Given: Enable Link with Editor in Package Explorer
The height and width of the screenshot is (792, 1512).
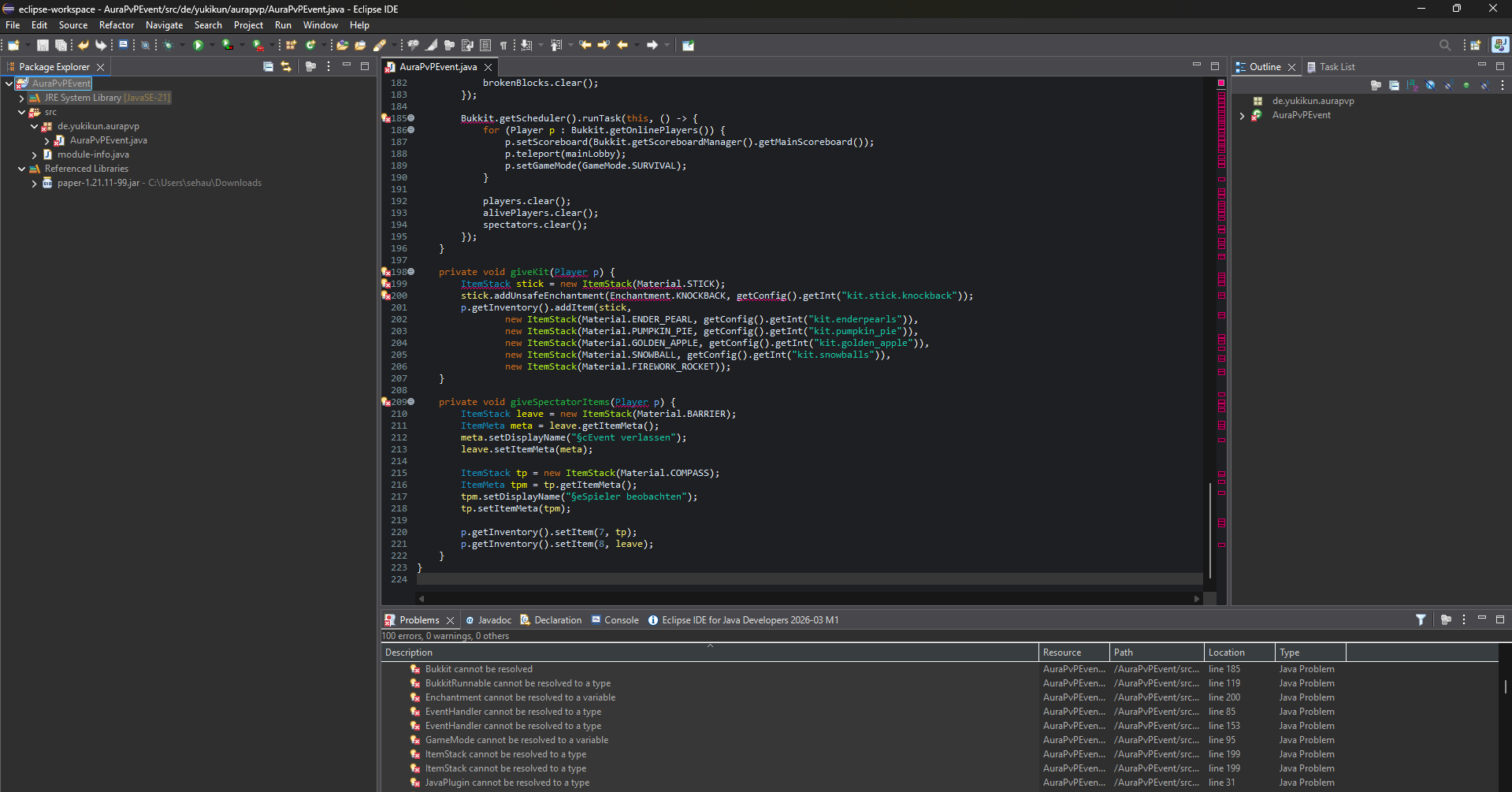Looking at the screenshot, I should [286, 67].
